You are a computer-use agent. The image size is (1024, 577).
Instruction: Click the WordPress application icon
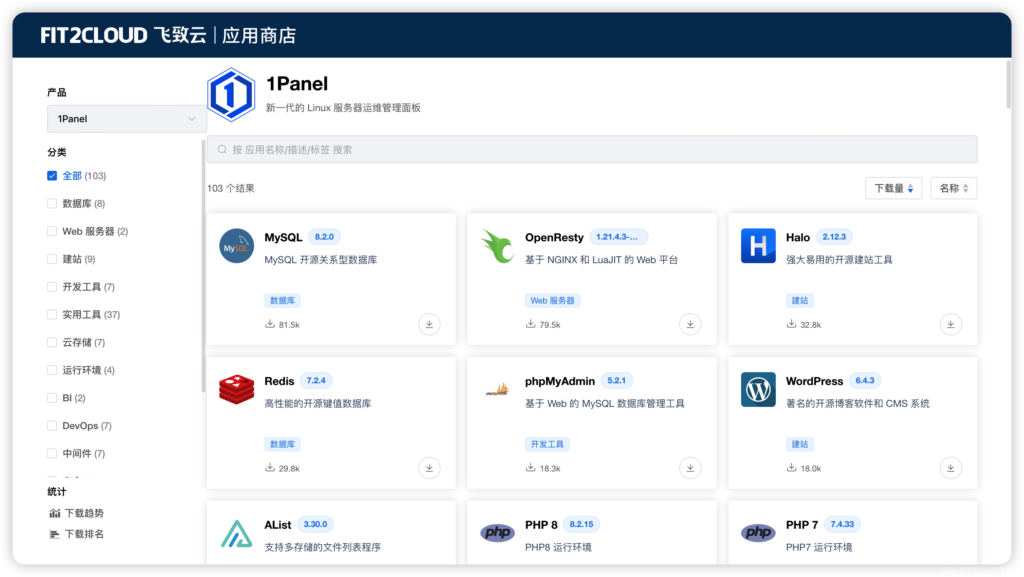pyautogui.click(x=757, y=390)
